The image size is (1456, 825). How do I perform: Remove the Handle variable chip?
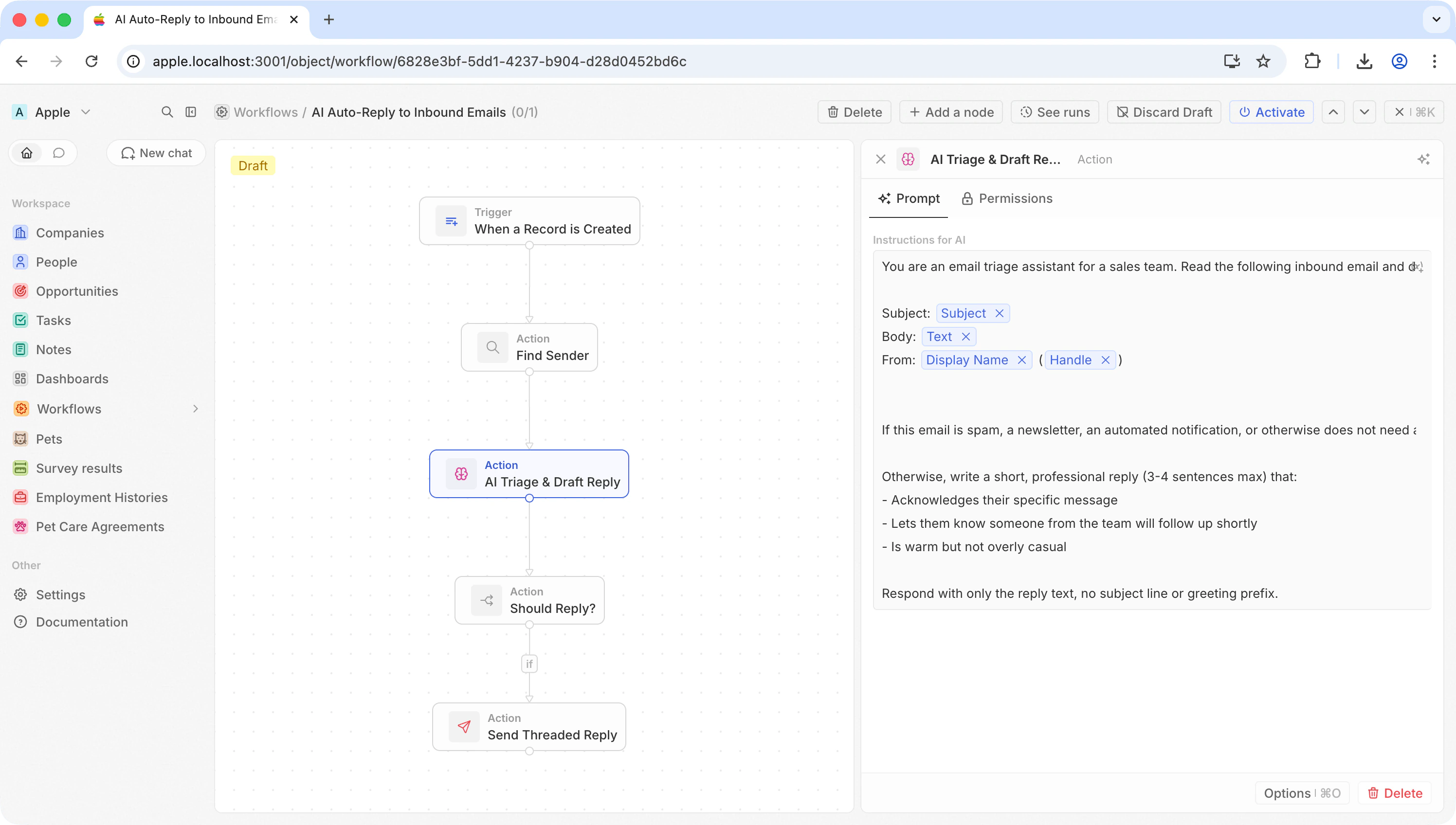coord(1105,360)
